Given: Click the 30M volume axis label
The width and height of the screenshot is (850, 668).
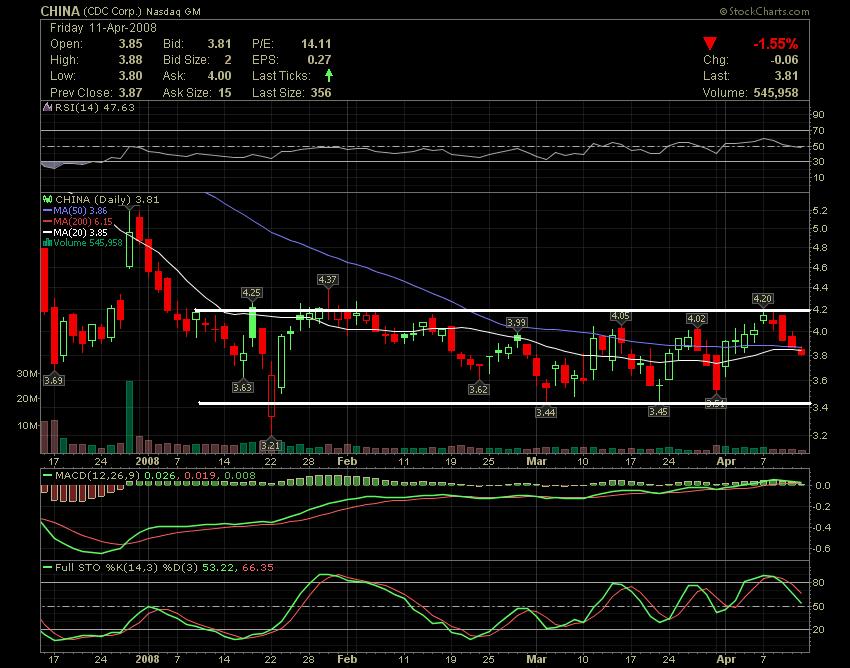Looking at the screenshot, I should (27, 374).
